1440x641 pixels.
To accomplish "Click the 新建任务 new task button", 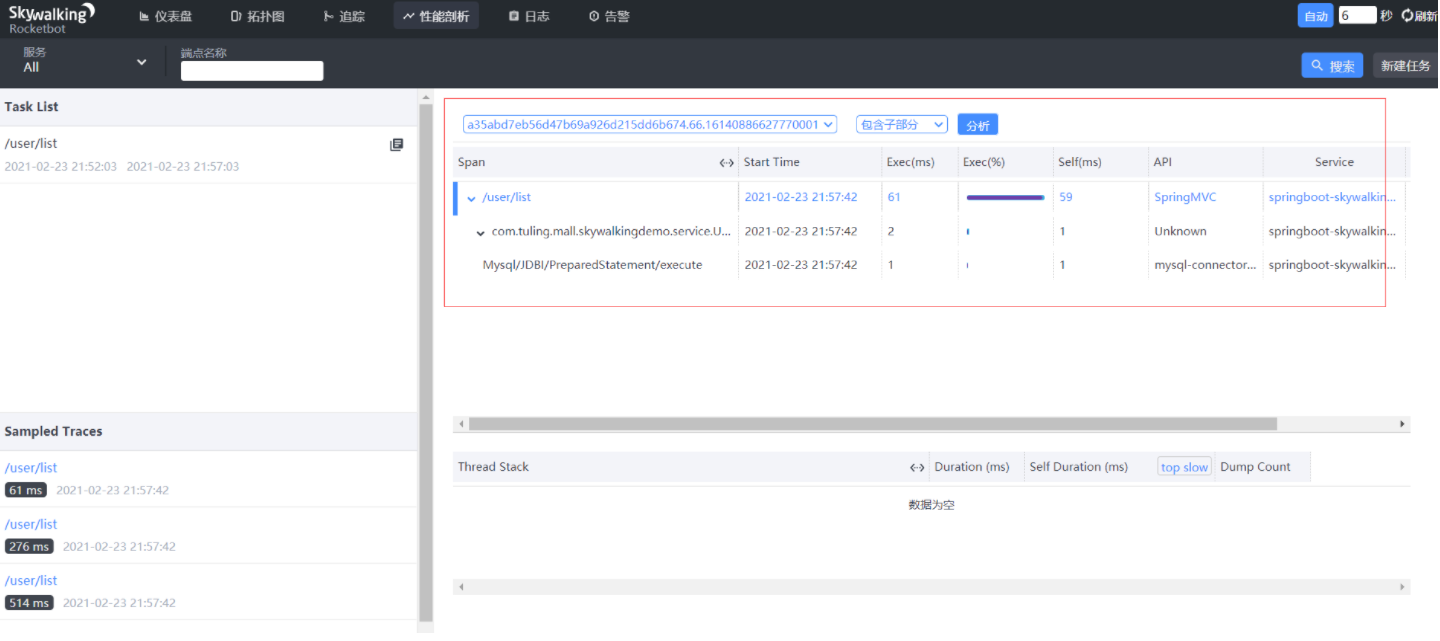I will pyautogui.click(x=1405, y=66).
